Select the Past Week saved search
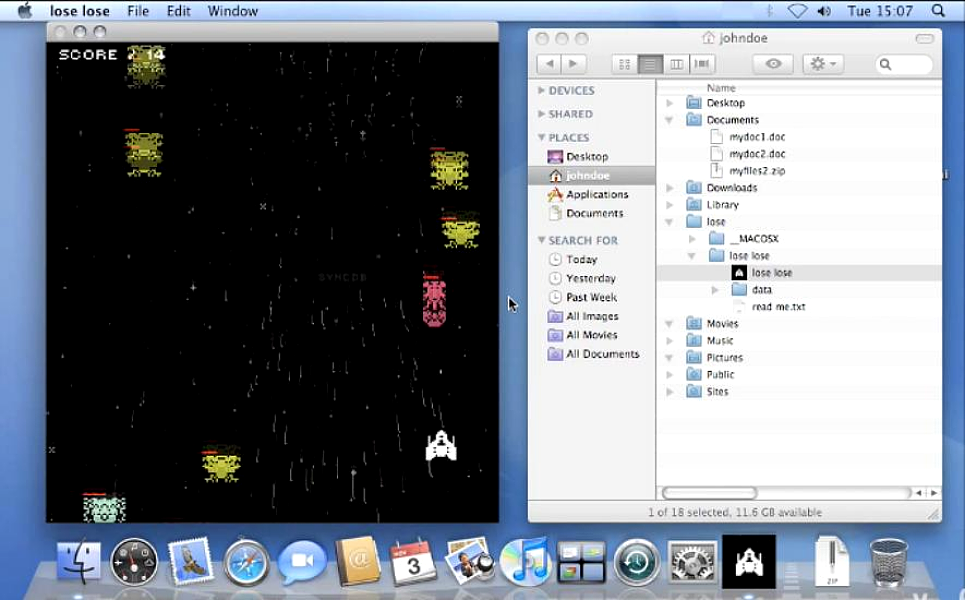The height and width of the screenshot is (600, 965). [591, 297]
